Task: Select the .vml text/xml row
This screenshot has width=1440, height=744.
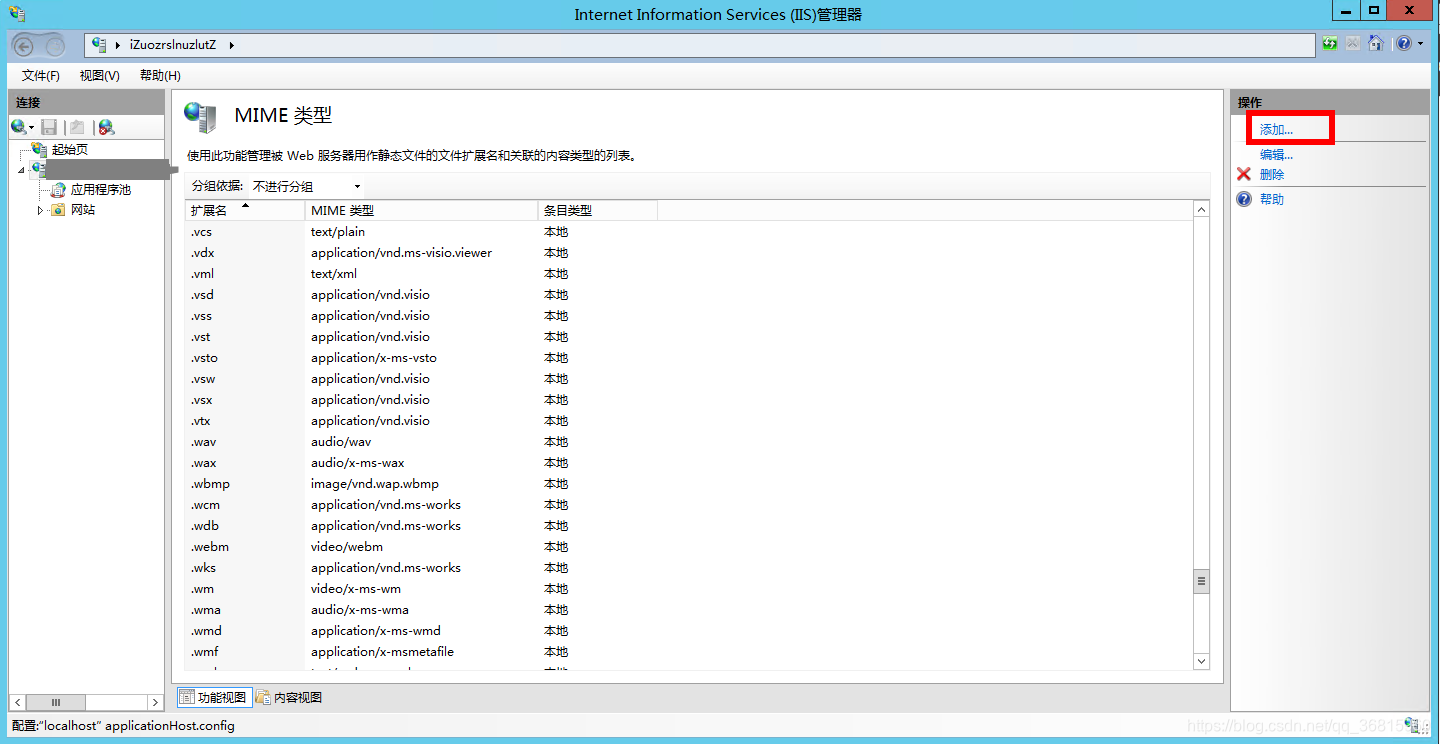Action: point(689,274)
